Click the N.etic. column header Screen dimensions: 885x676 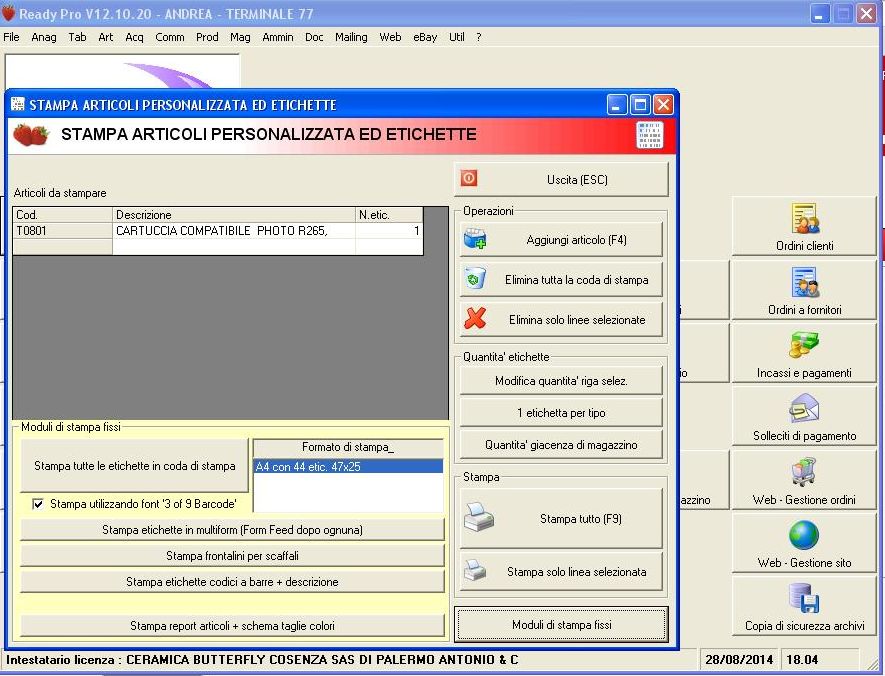389,214
